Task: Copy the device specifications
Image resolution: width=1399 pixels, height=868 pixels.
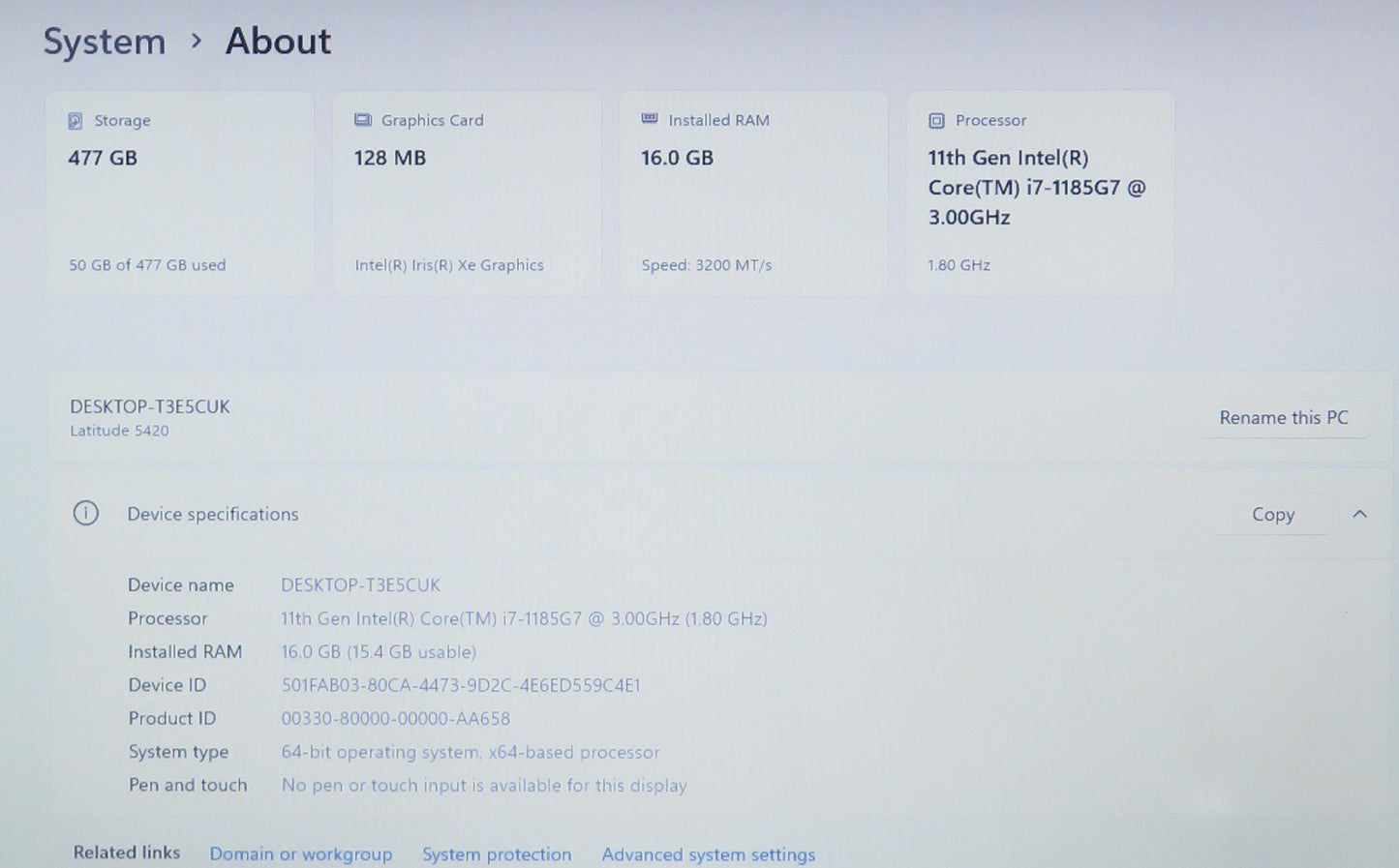Action: coord(1272,515)
